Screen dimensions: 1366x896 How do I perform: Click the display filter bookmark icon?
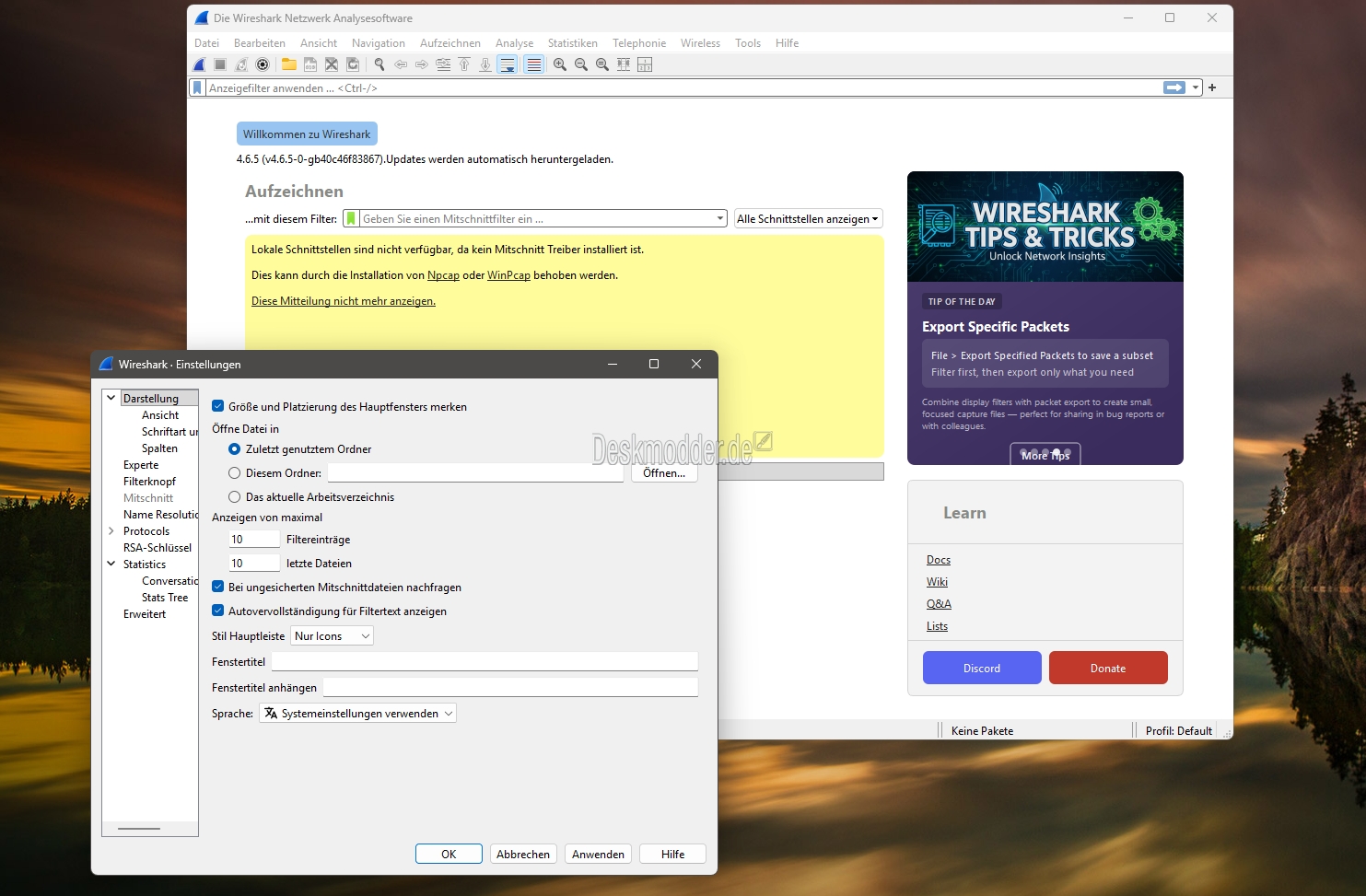pos(196,87)
